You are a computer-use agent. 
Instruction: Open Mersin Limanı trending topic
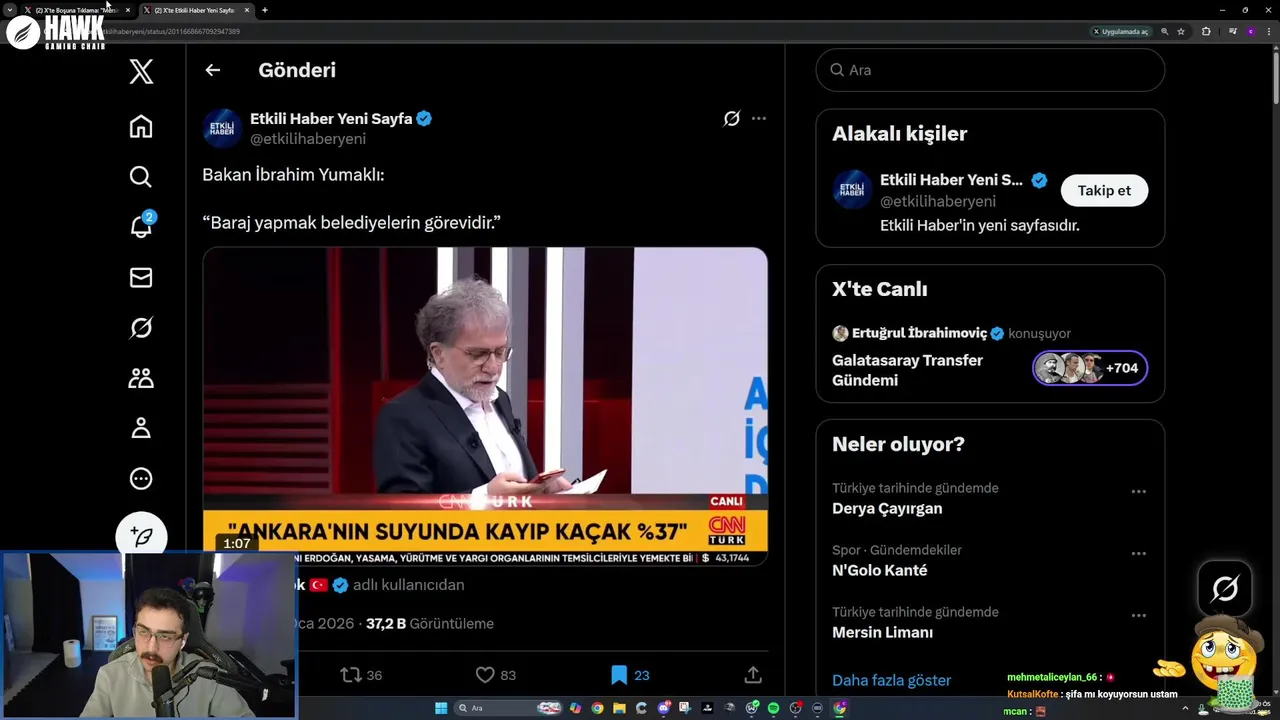pos(882,632)
